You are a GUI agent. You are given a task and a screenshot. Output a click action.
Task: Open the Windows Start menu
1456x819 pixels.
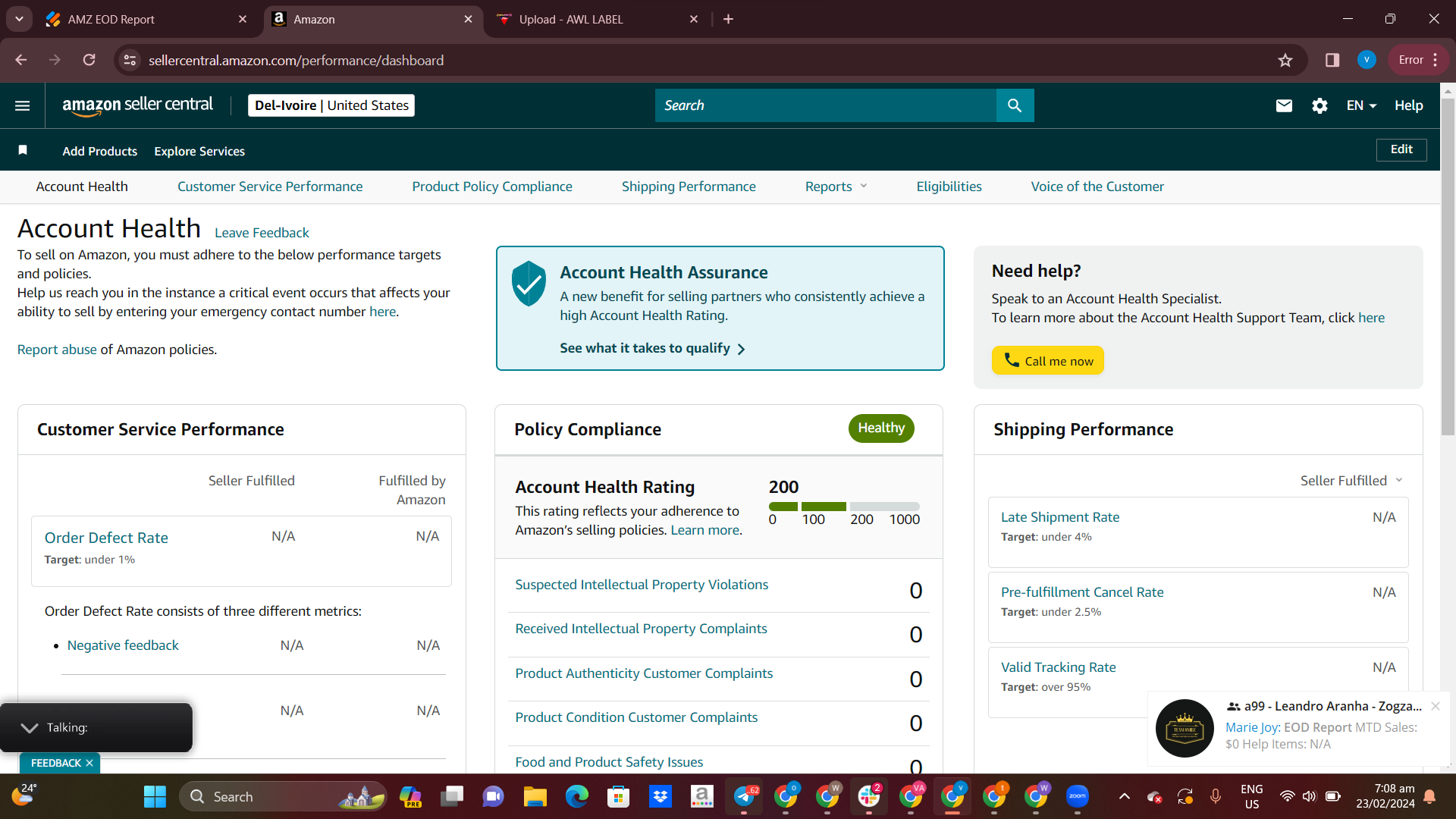155,797
